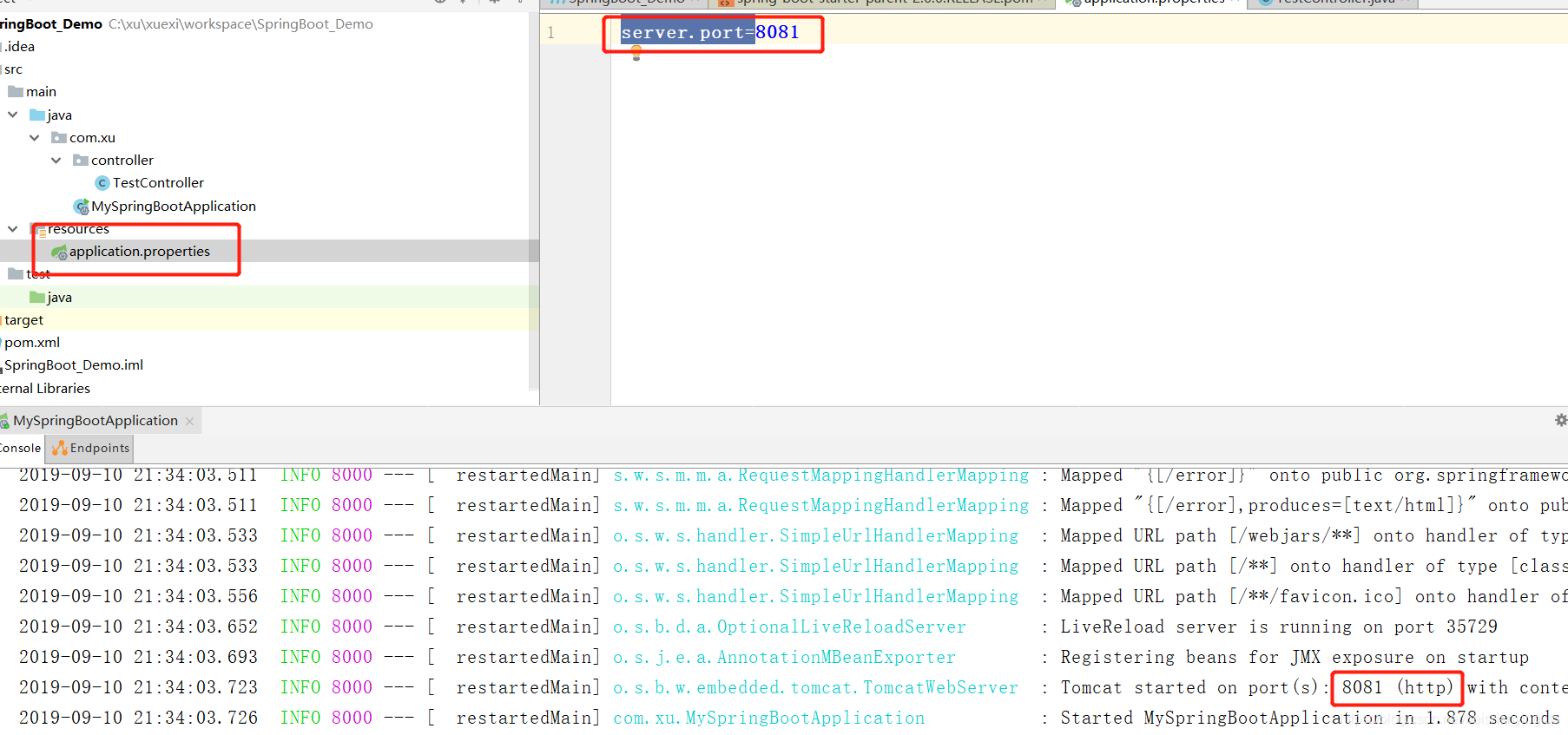Screen dimensions: 1568x735
Task: Select pom.xml in the project tree
Action: (x=32, y=343)
